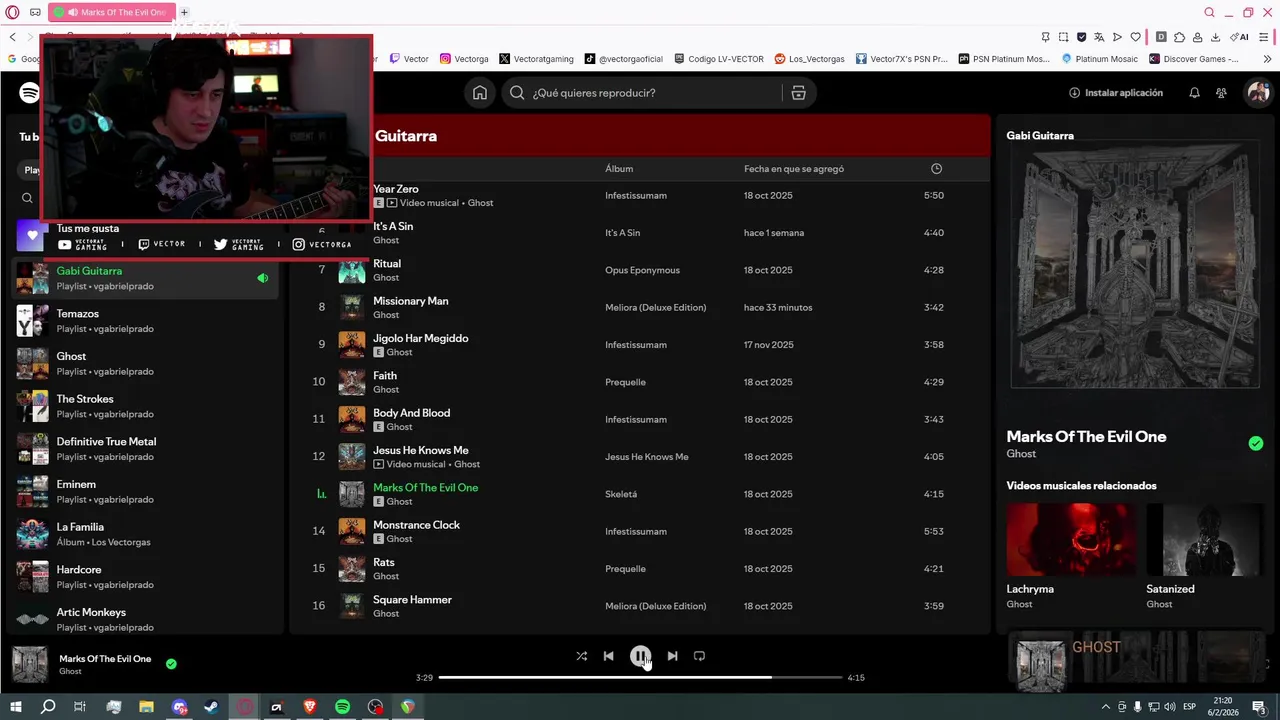This screenshot has width=1280, height=720.
Task: Open the extensions cube icon
Action: tap(1179, 37)
